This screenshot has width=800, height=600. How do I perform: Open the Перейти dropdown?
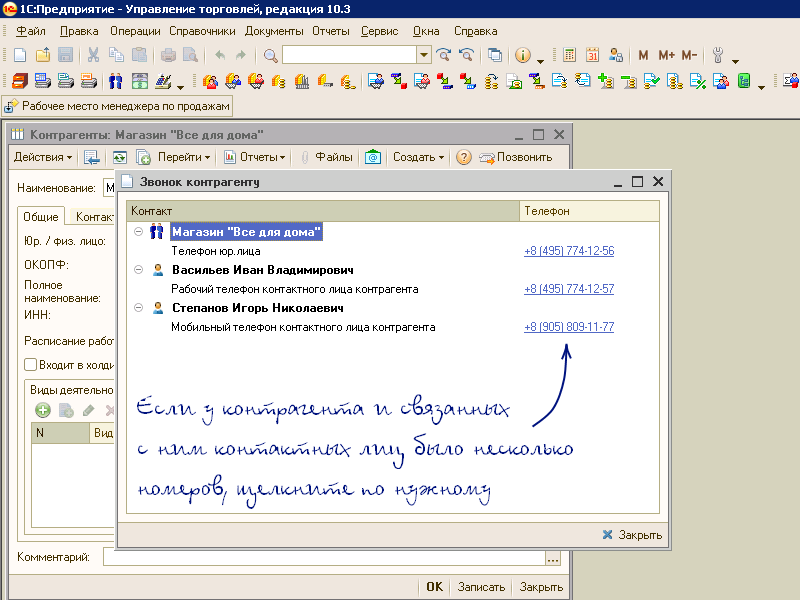(x=184, y=157)
